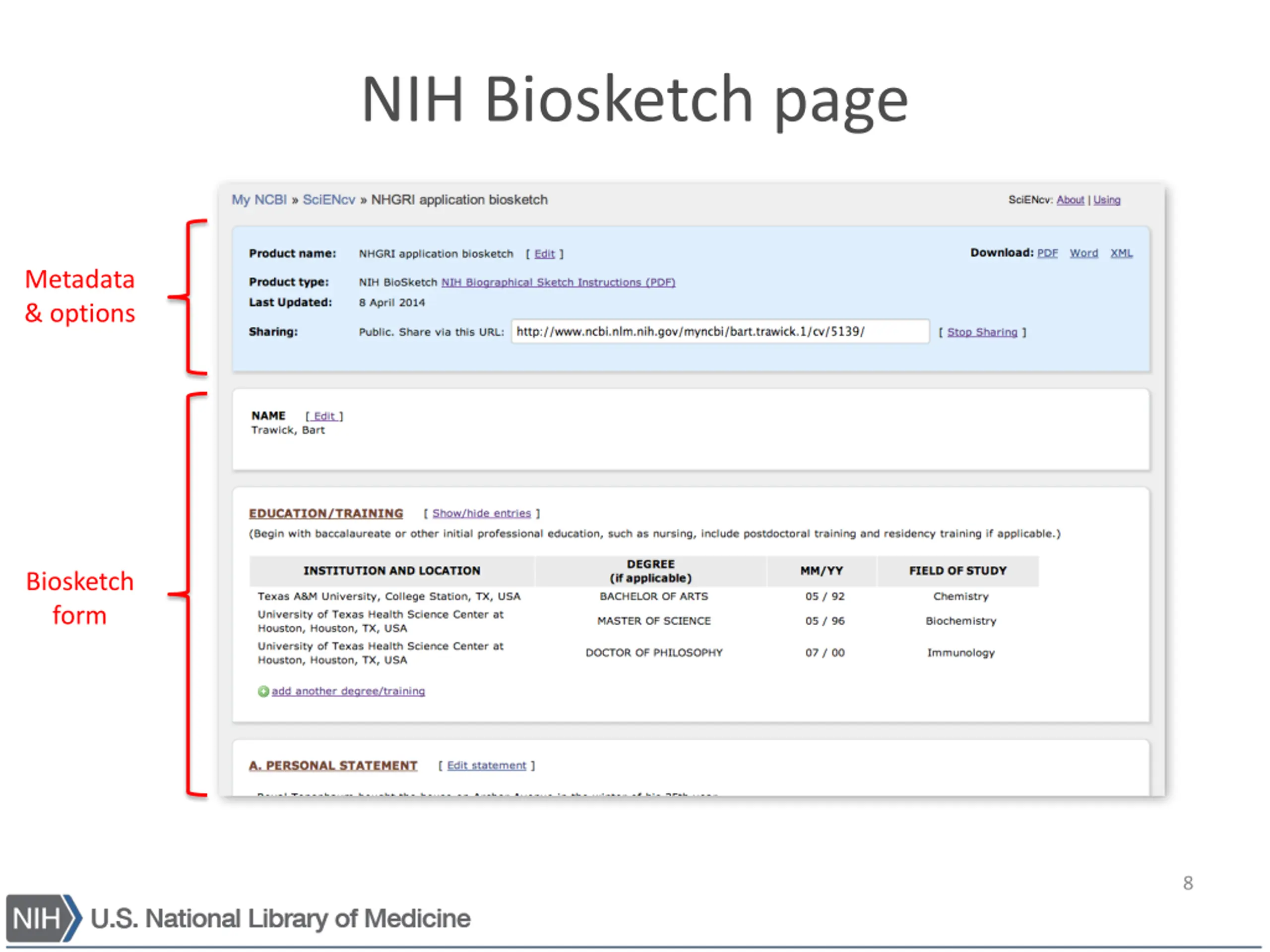Click the NIH logo in footer
The height and width of the screenshot is (952, 1270).
[x=44, y=918]
